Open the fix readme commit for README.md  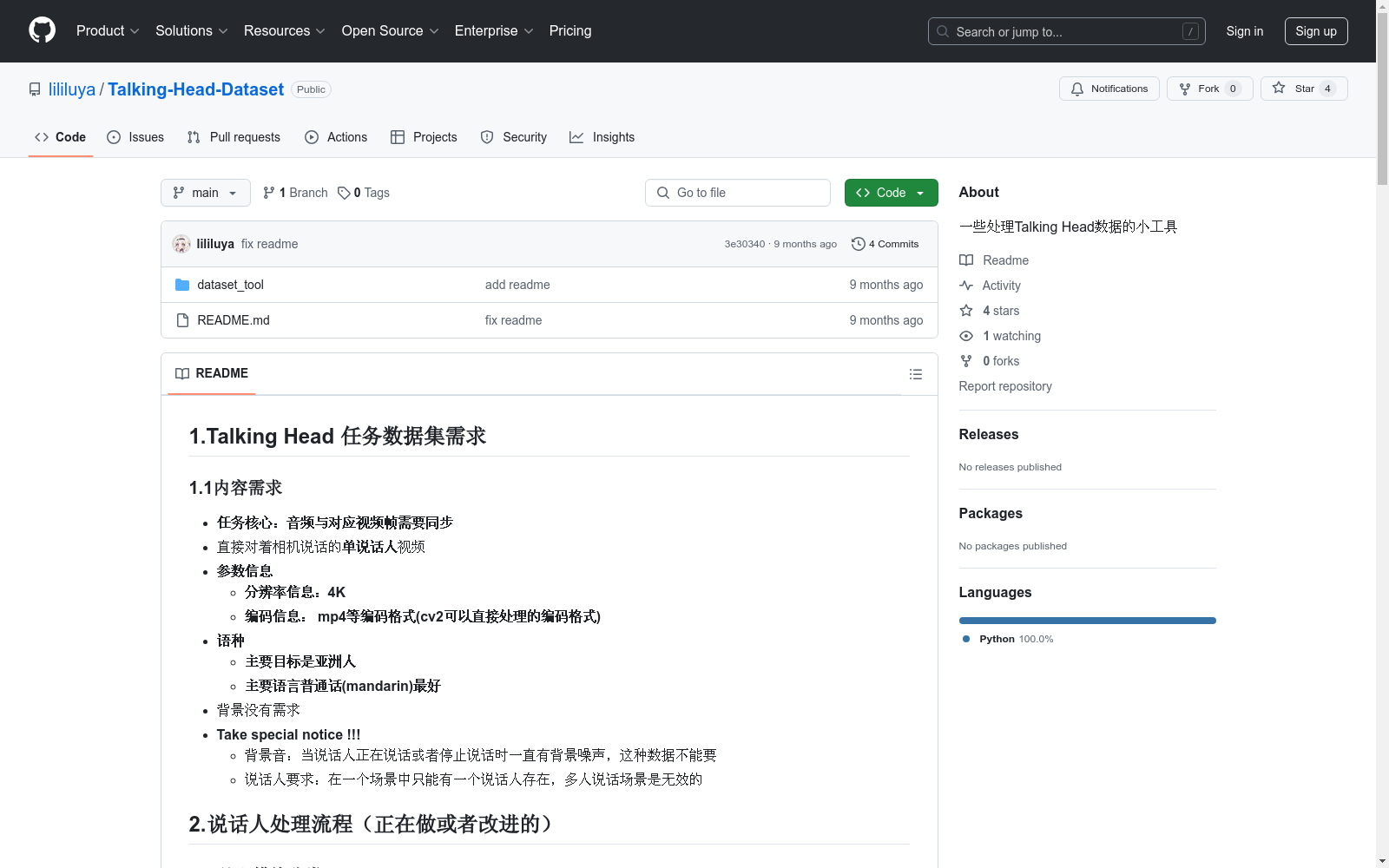[513, 320]
